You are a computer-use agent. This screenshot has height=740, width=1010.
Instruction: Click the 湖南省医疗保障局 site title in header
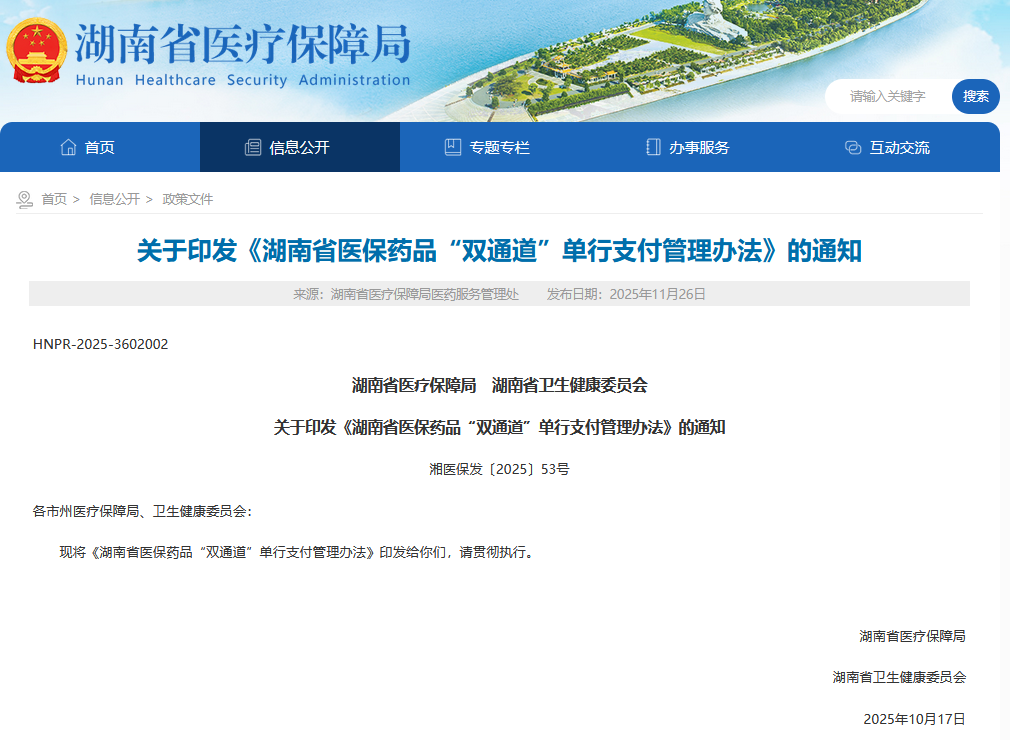click(x=242, y=45)
